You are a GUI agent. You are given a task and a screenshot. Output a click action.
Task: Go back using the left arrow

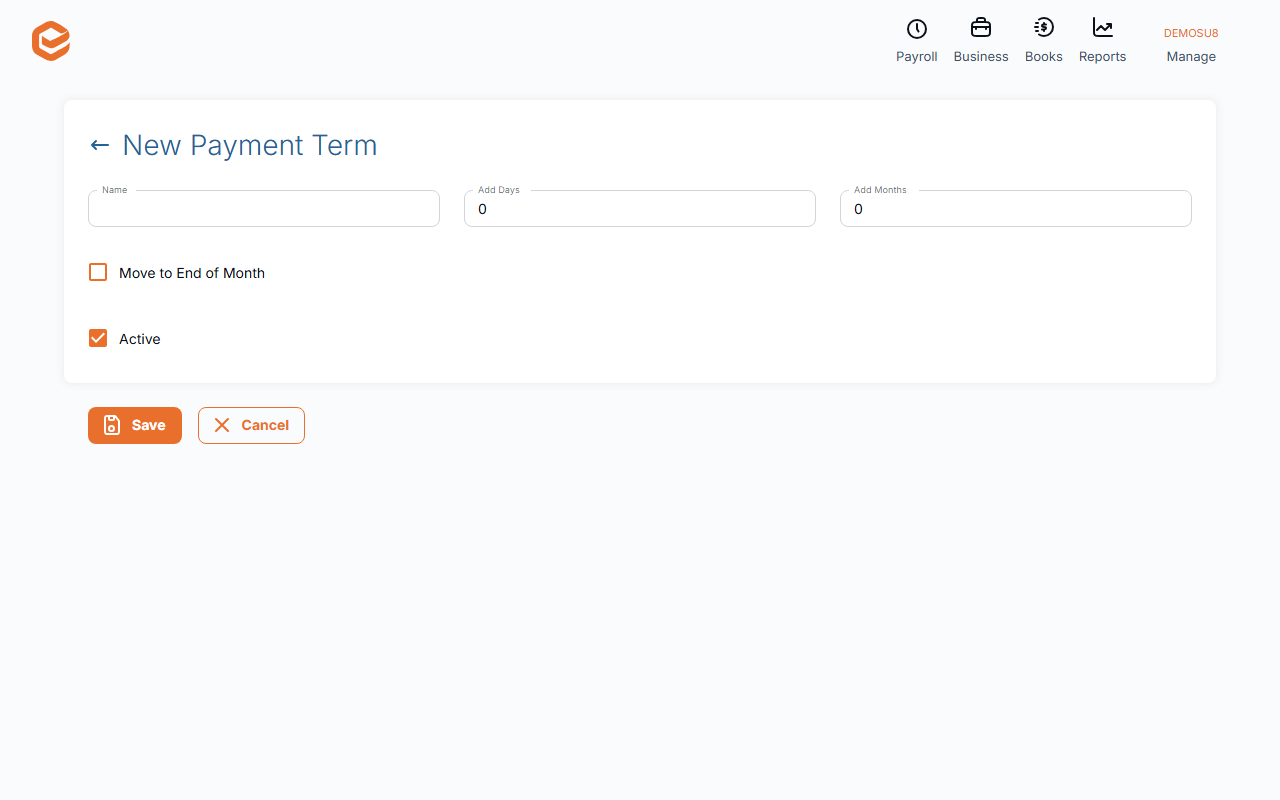point(99,145)
